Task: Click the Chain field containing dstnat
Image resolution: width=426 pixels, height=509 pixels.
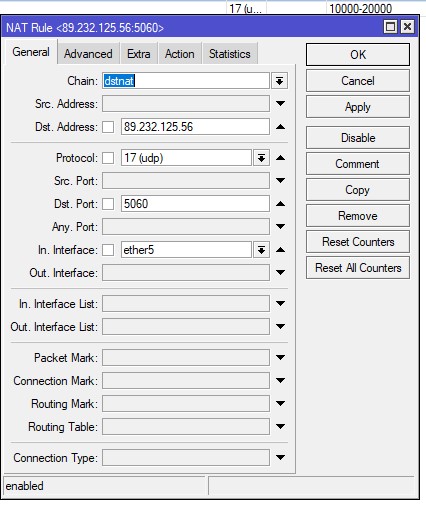Action: (186, 81)
